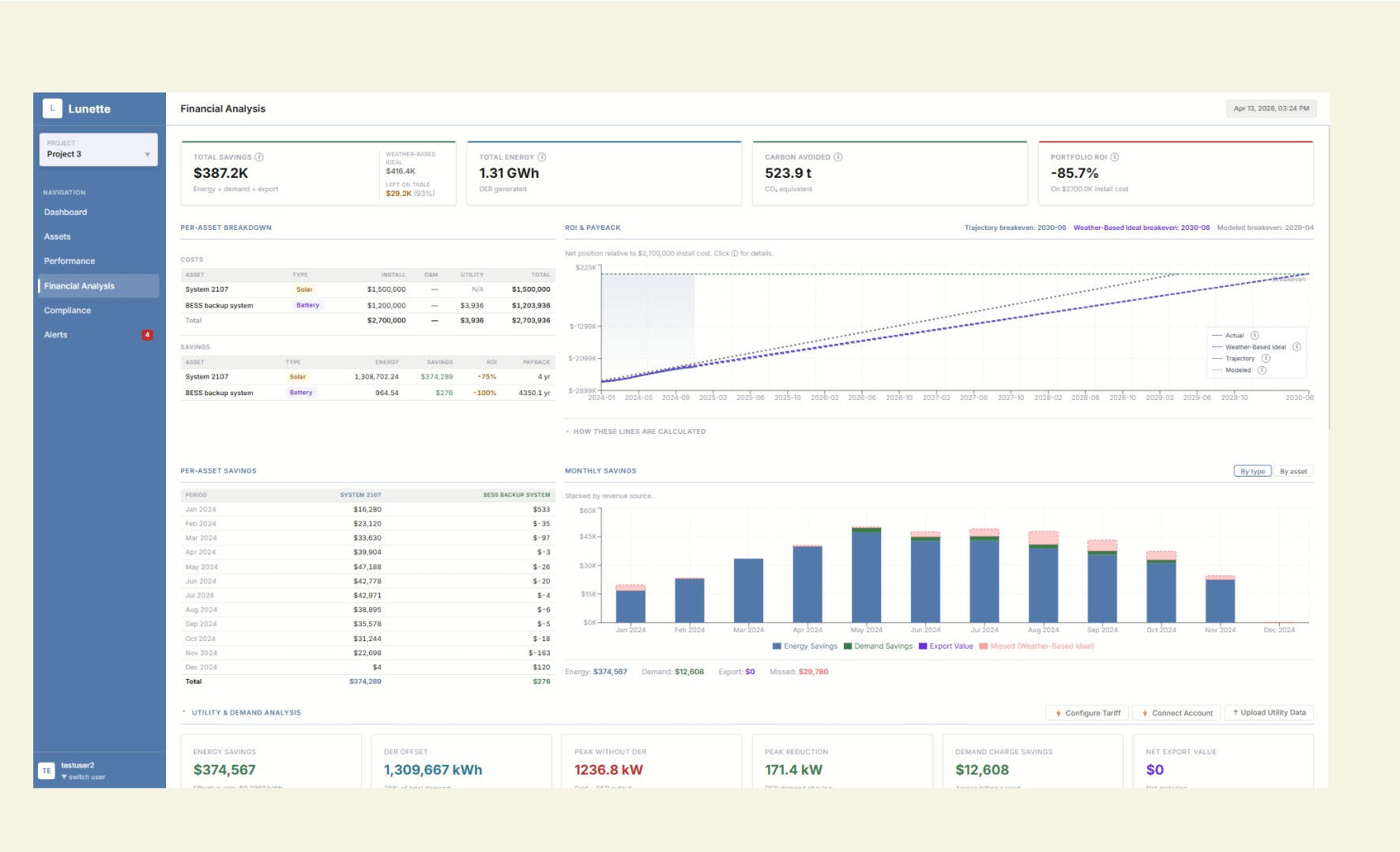
Task: Go to Dashboard in the sidebar
Action: 66,213
